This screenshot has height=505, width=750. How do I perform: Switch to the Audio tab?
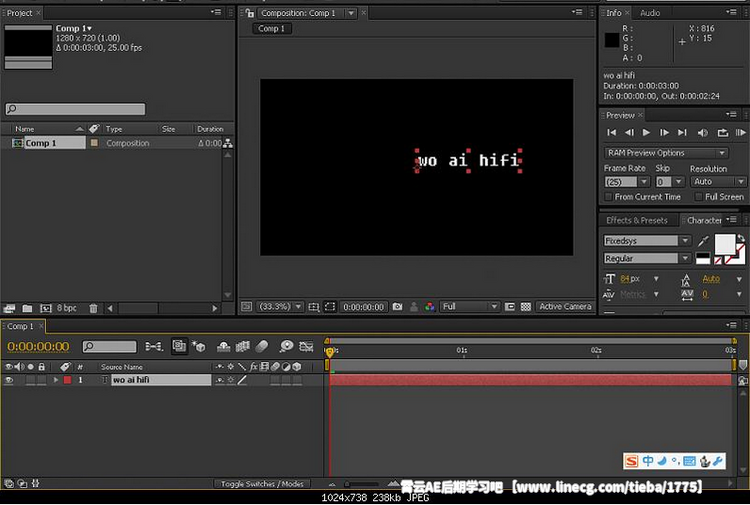pyautogui.click(x=650, y=13)
